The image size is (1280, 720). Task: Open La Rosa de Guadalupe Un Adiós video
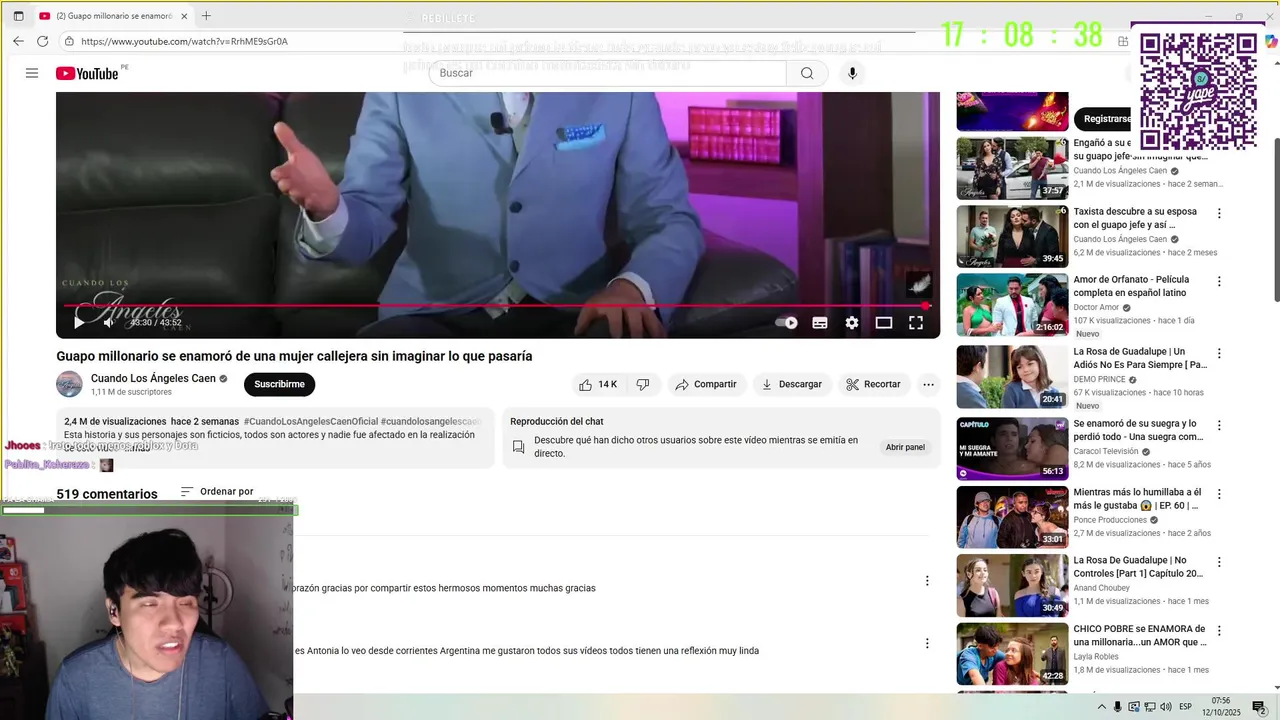pyautogui.click(x=1140, y=358)
